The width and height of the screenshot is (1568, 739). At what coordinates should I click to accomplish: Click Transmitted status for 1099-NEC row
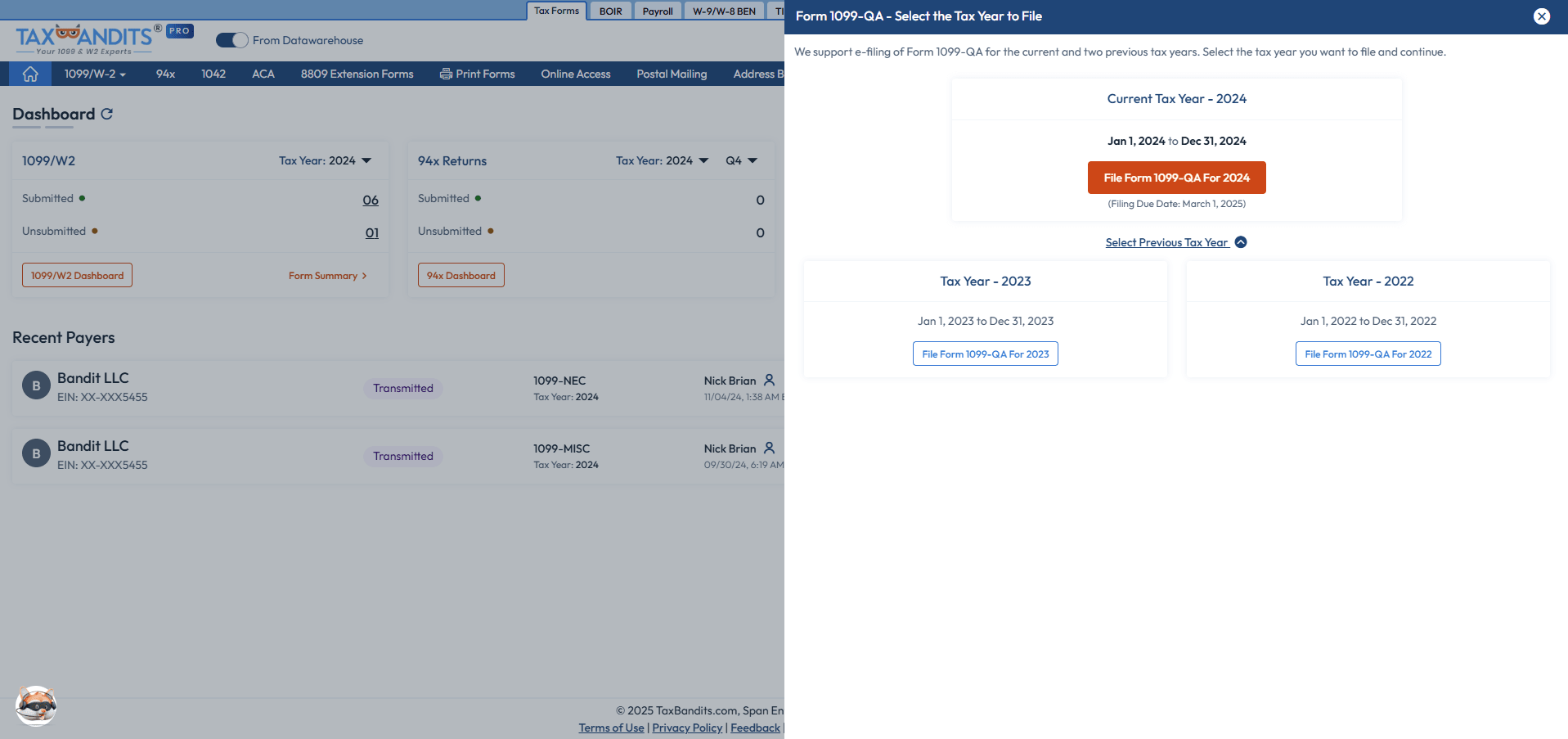tap(403, 388)
